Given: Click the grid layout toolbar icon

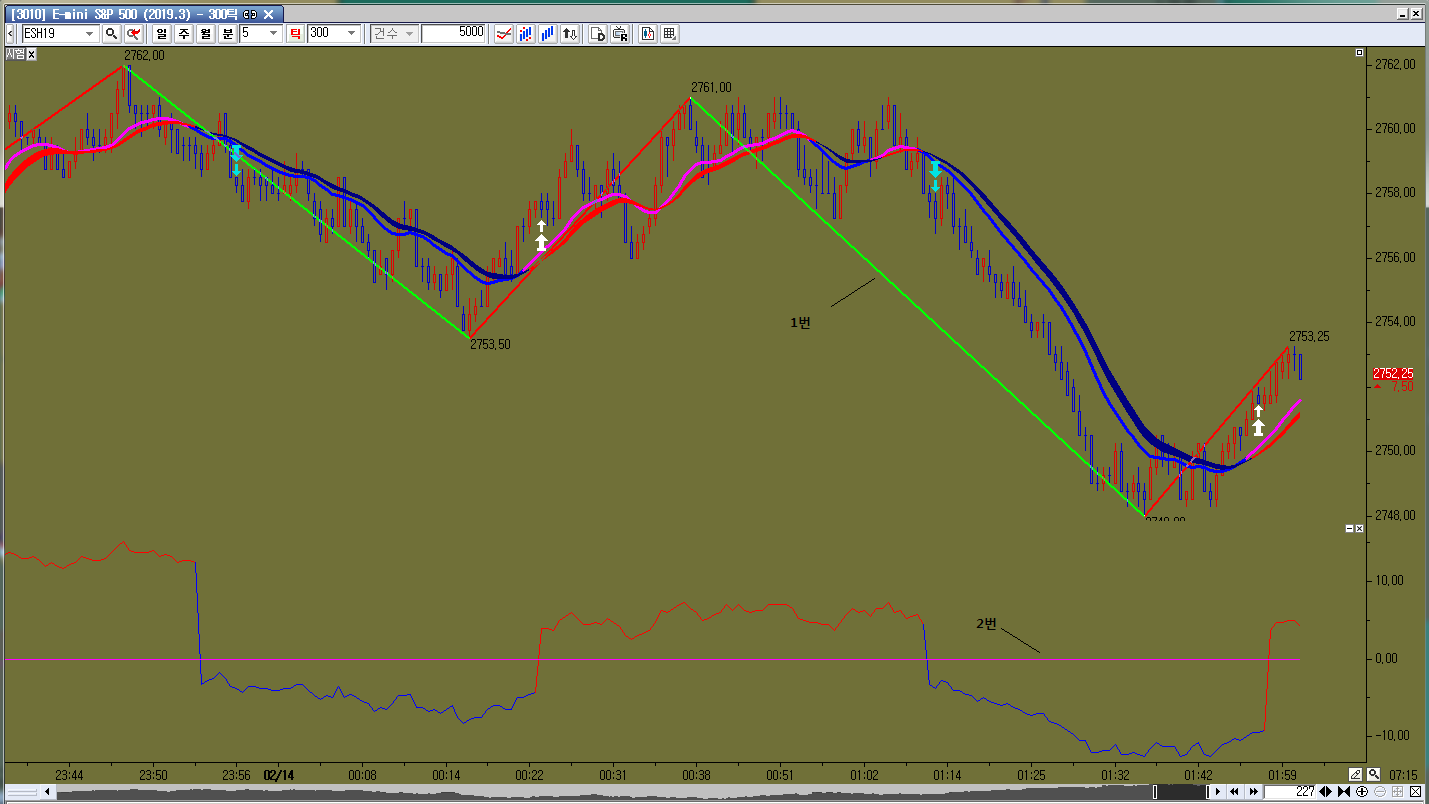Looking at the screenshot, I should [670, 33].
